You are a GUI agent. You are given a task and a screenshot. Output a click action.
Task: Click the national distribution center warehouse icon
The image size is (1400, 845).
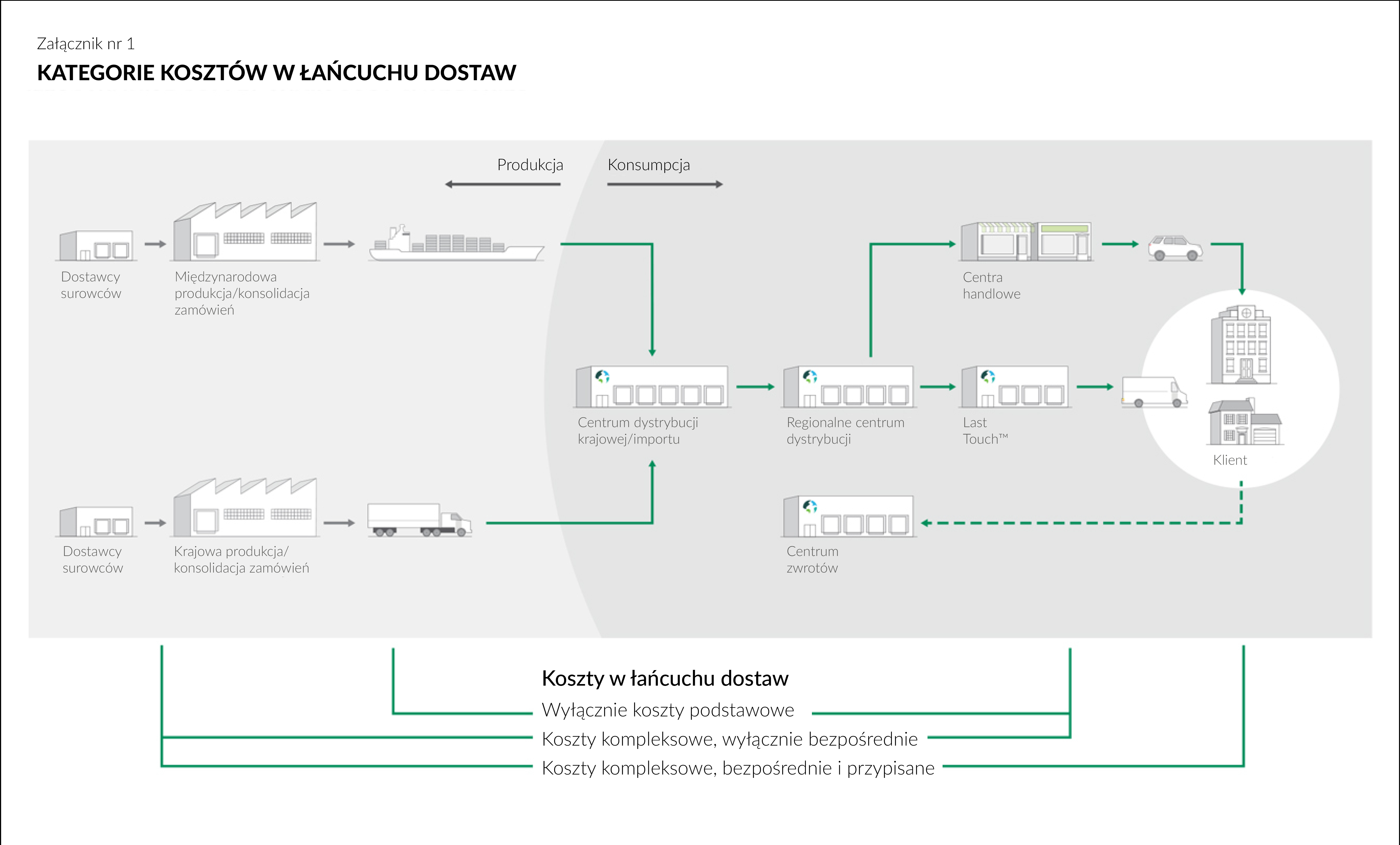click(652, 387)
